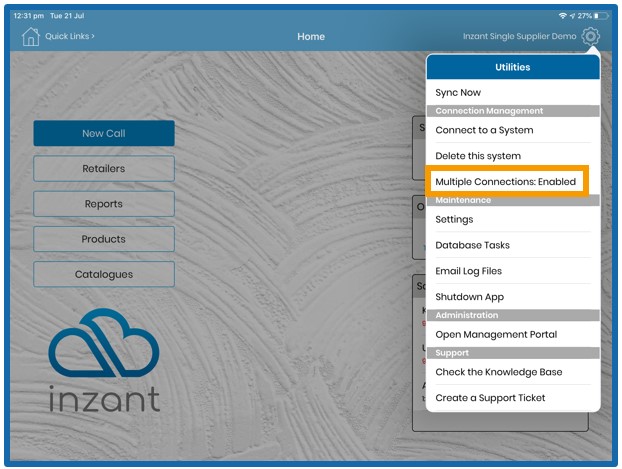The width and height of the screenshot is (622, 469).
Task: Open Settings from Utilities menu
Action: [513, 219]
